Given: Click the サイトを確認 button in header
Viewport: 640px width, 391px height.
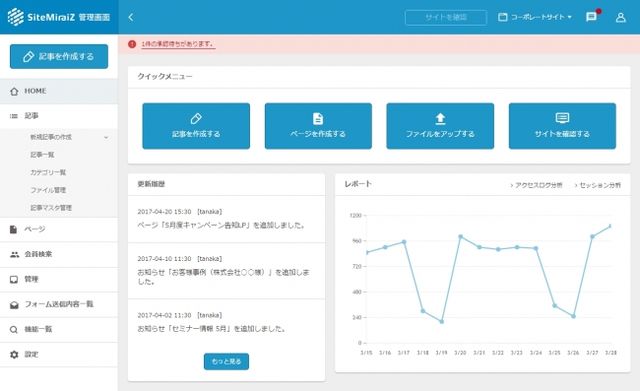Looking at the screenshot, I should coord(446,17).
